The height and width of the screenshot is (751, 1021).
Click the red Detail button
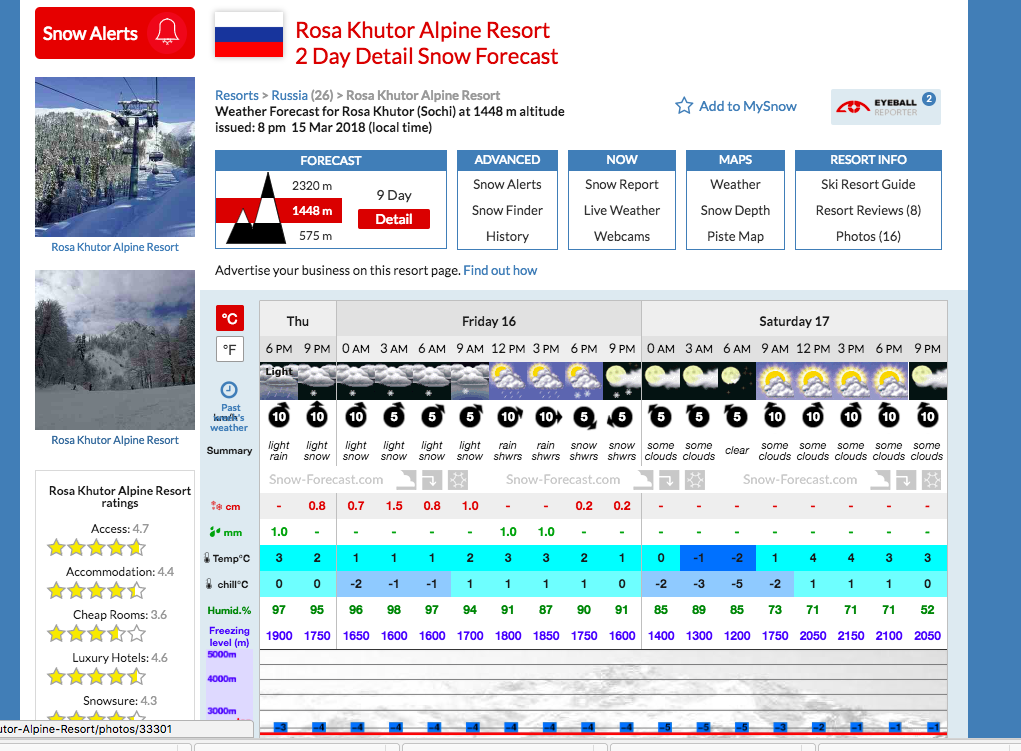pyautogui.click(x=394, y=219)
